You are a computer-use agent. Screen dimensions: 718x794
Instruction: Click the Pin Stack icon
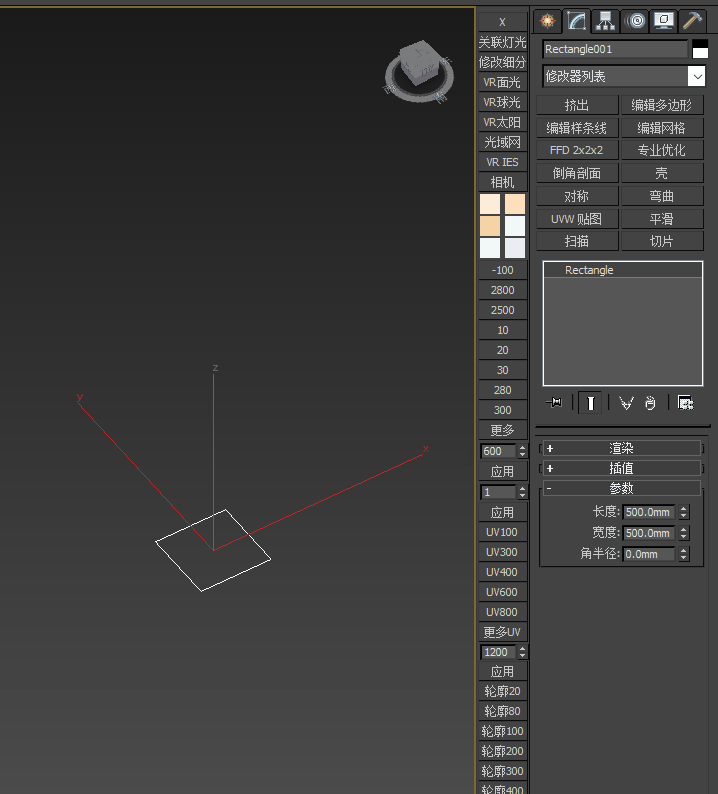pos(554,403)
